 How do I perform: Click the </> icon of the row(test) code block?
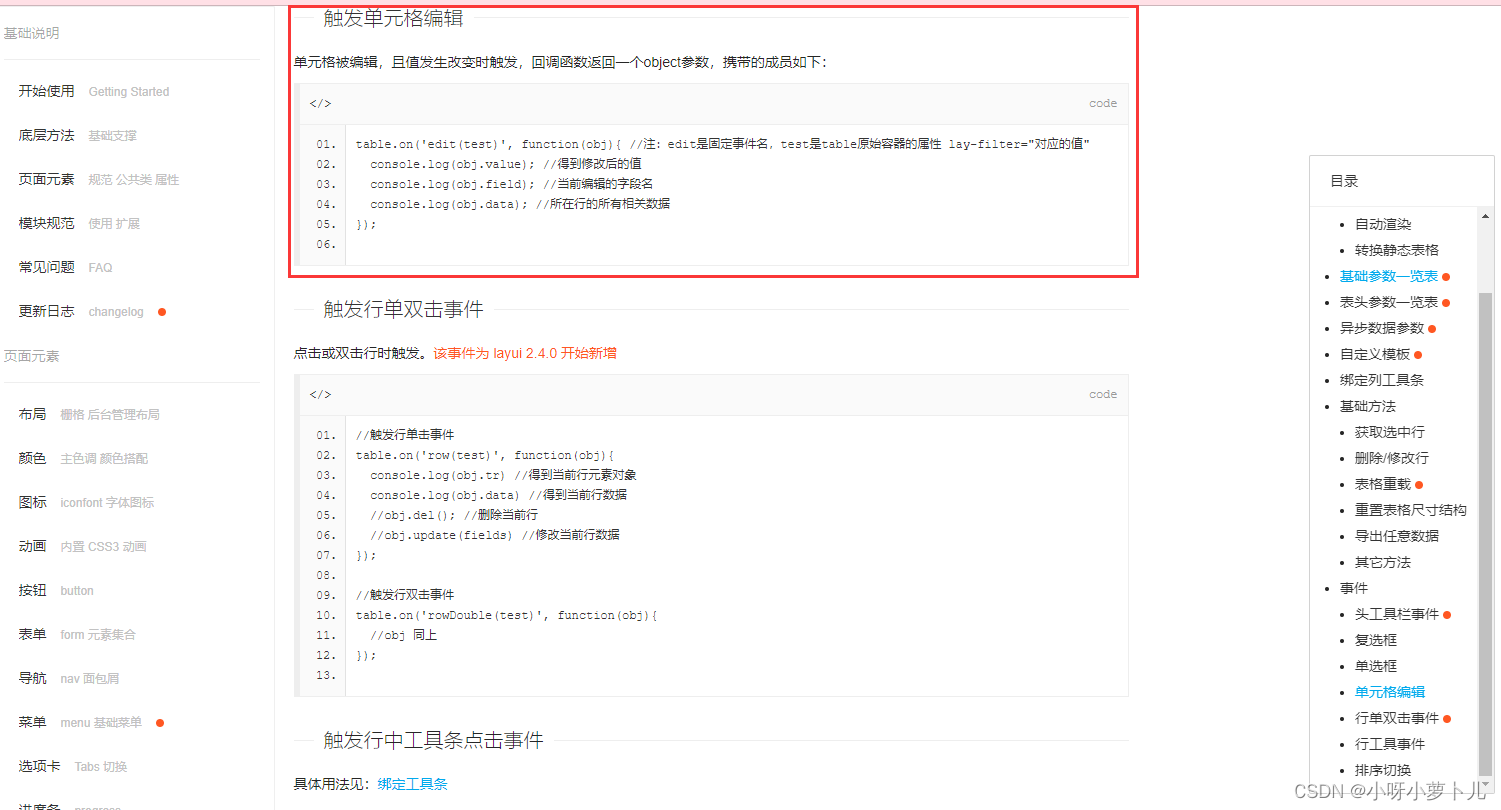tap(320, 395)
